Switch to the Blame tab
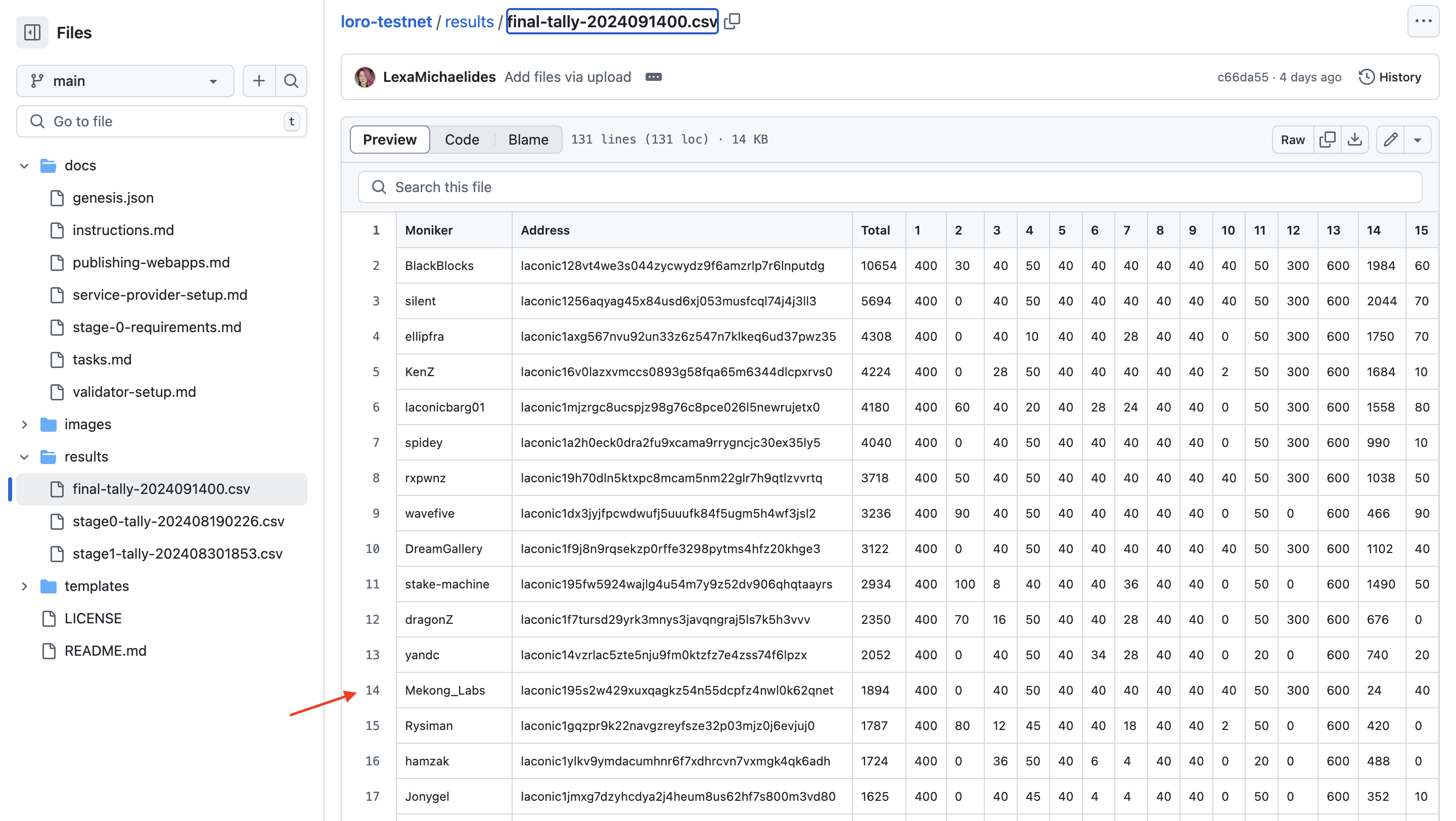Screen dimensions: 1456x821 (528, 140)
